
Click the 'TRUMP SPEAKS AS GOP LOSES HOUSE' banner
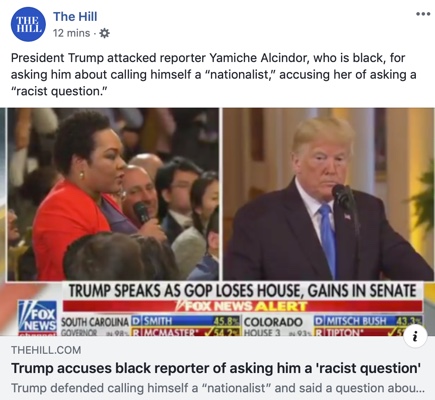point(242,291)
